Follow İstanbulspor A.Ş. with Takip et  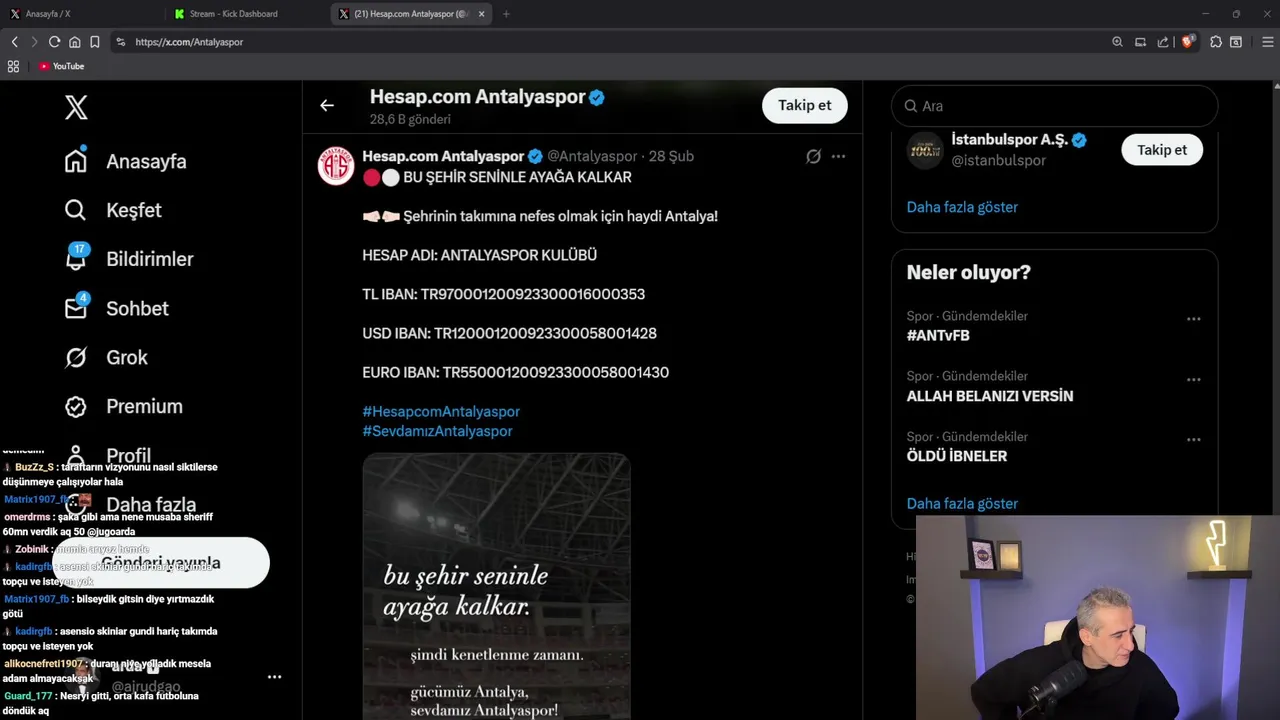tap(1162, 149)
